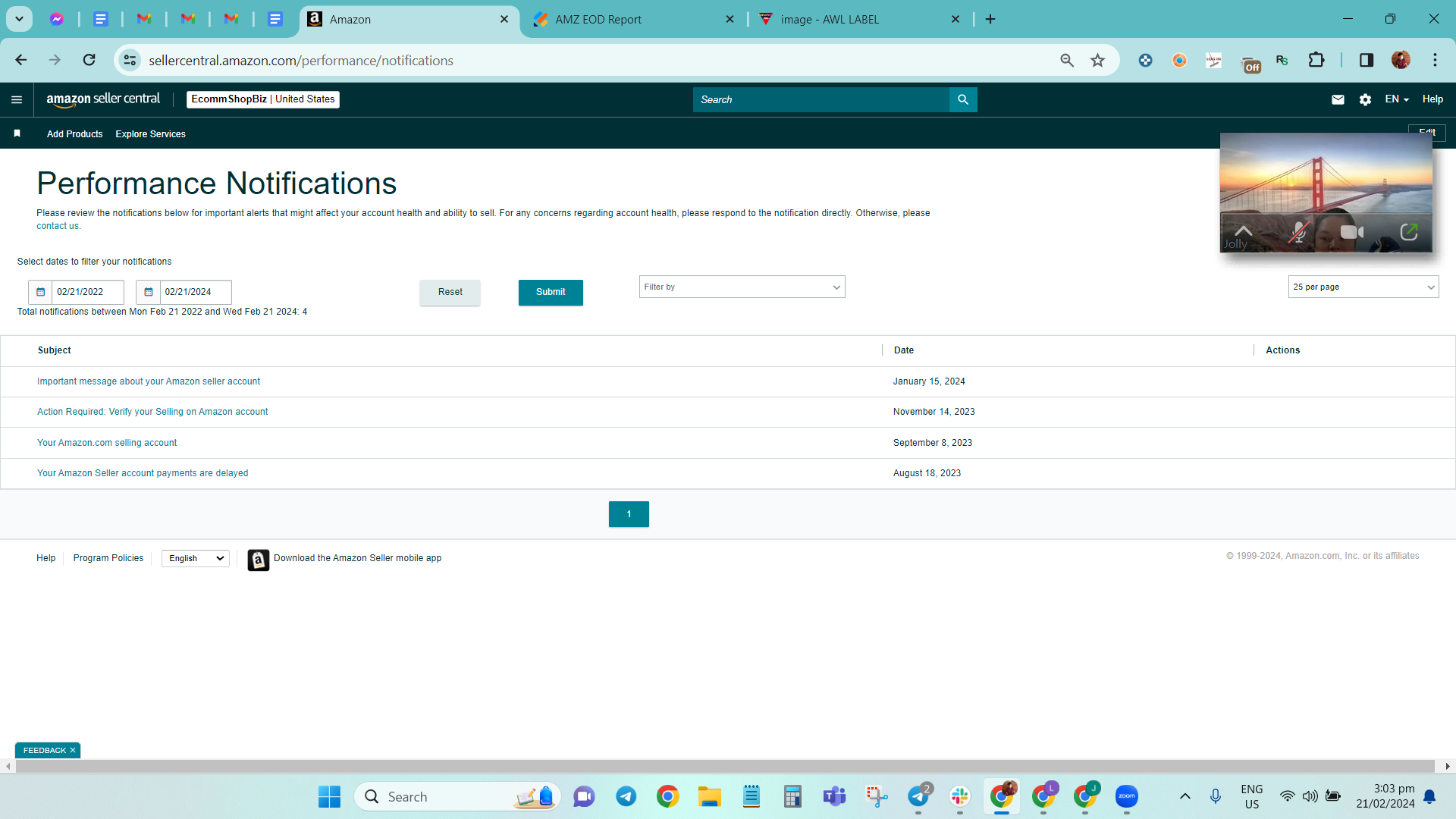Screen dimensions: 1456x819
Task: Switch to the AMZ EOD Report tab
Action: pos(633,20)
